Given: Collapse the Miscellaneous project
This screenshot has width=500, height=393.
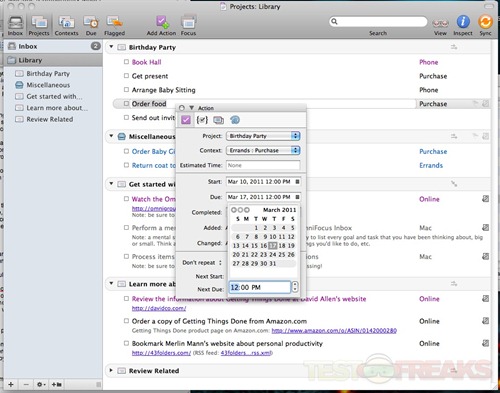Looking at the screenshot, I should [x=111, y=136].
